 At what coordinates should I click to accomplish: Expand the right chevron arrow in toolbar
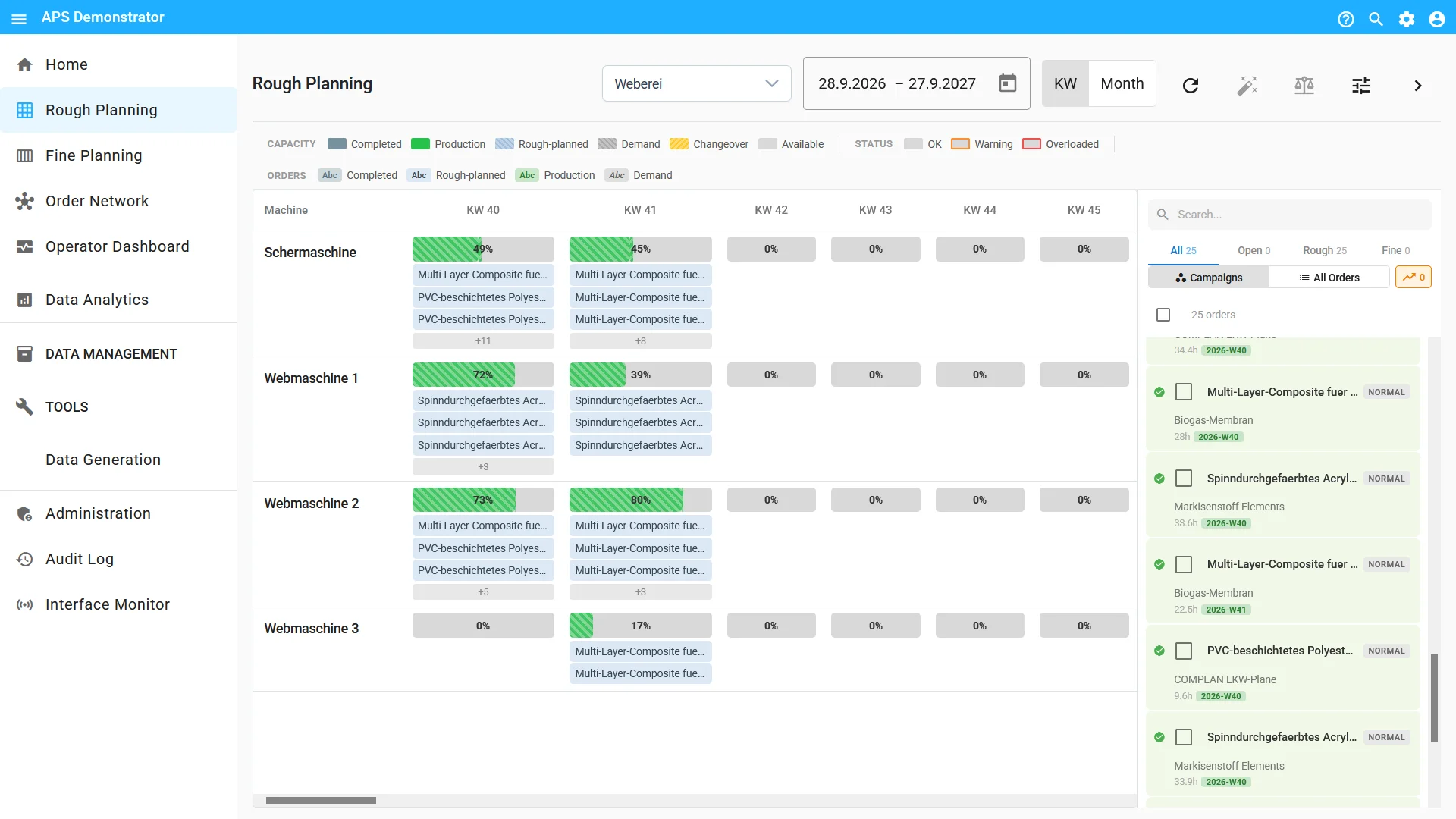(x=1418, y=85)
